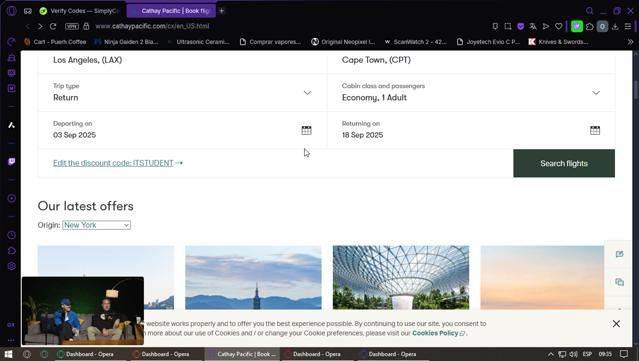Click the Cape Town, (CPT) destination field
Viewport: 639px width, 361px height.
[x=471, y=62]
